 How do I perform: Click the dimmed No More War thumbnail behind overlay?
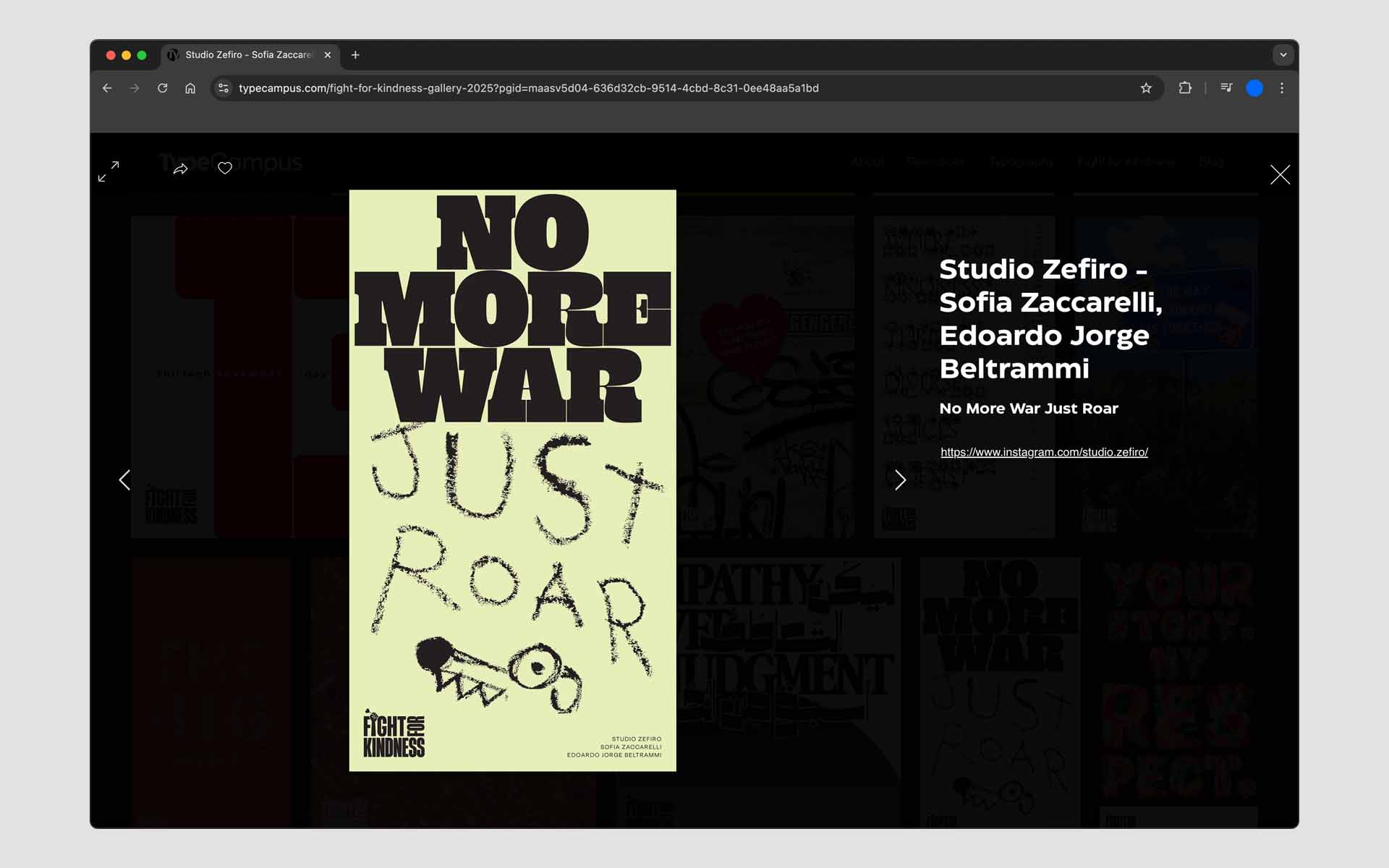[x=1000, y=692]
